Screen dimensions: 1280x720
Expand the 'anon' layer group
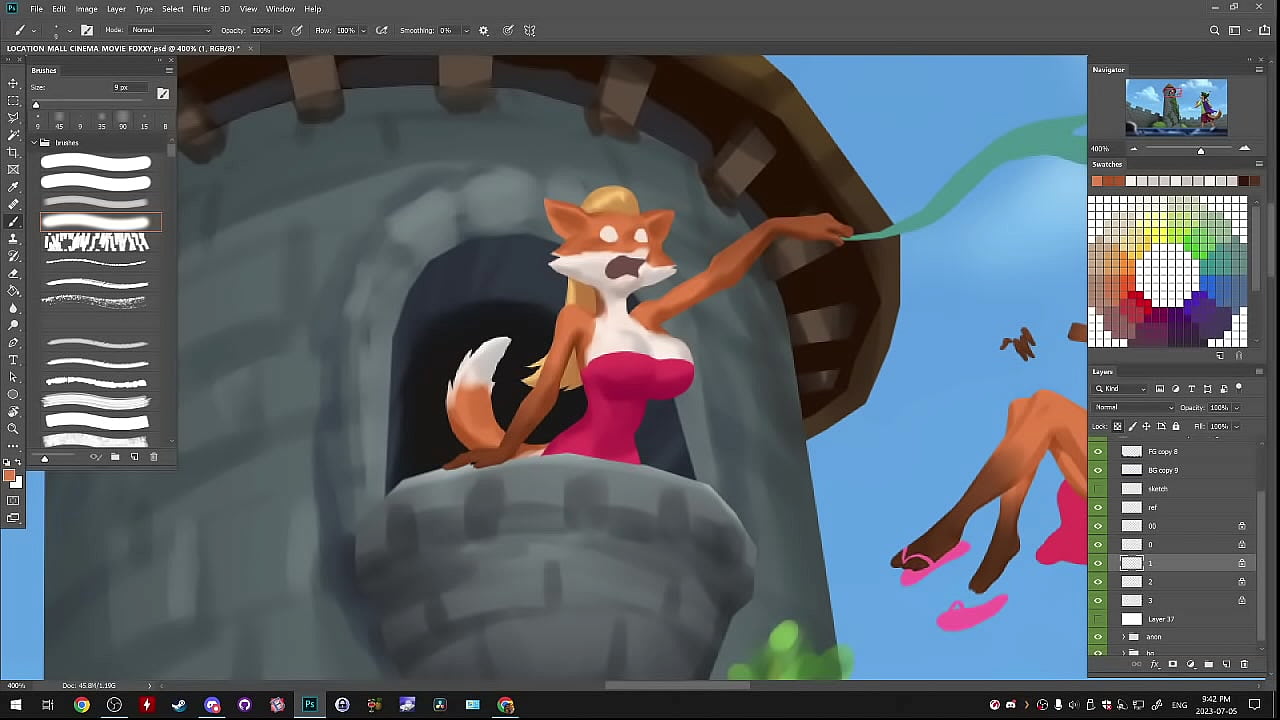[1123, 637]
